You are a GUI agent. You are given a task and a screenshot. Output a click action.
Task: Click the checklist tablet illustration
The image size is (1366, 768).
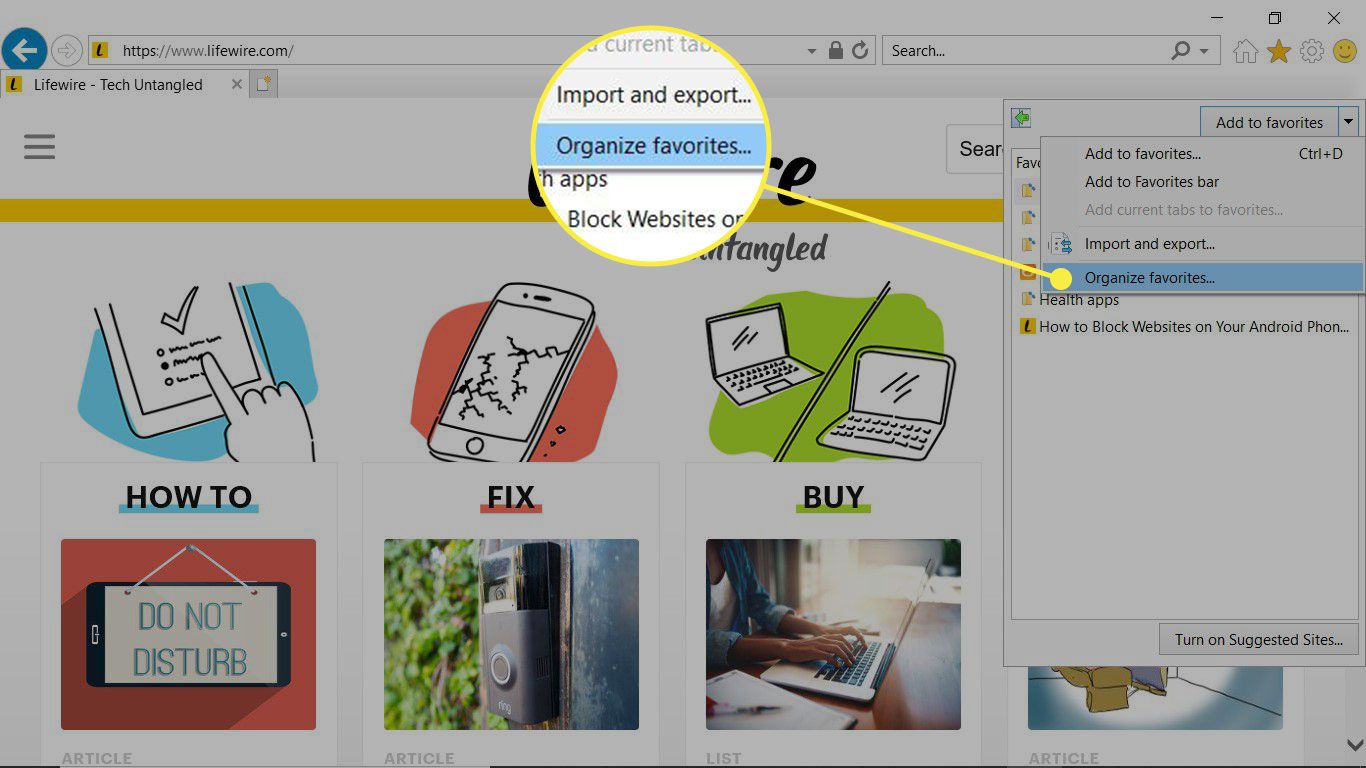coord(197,372)
